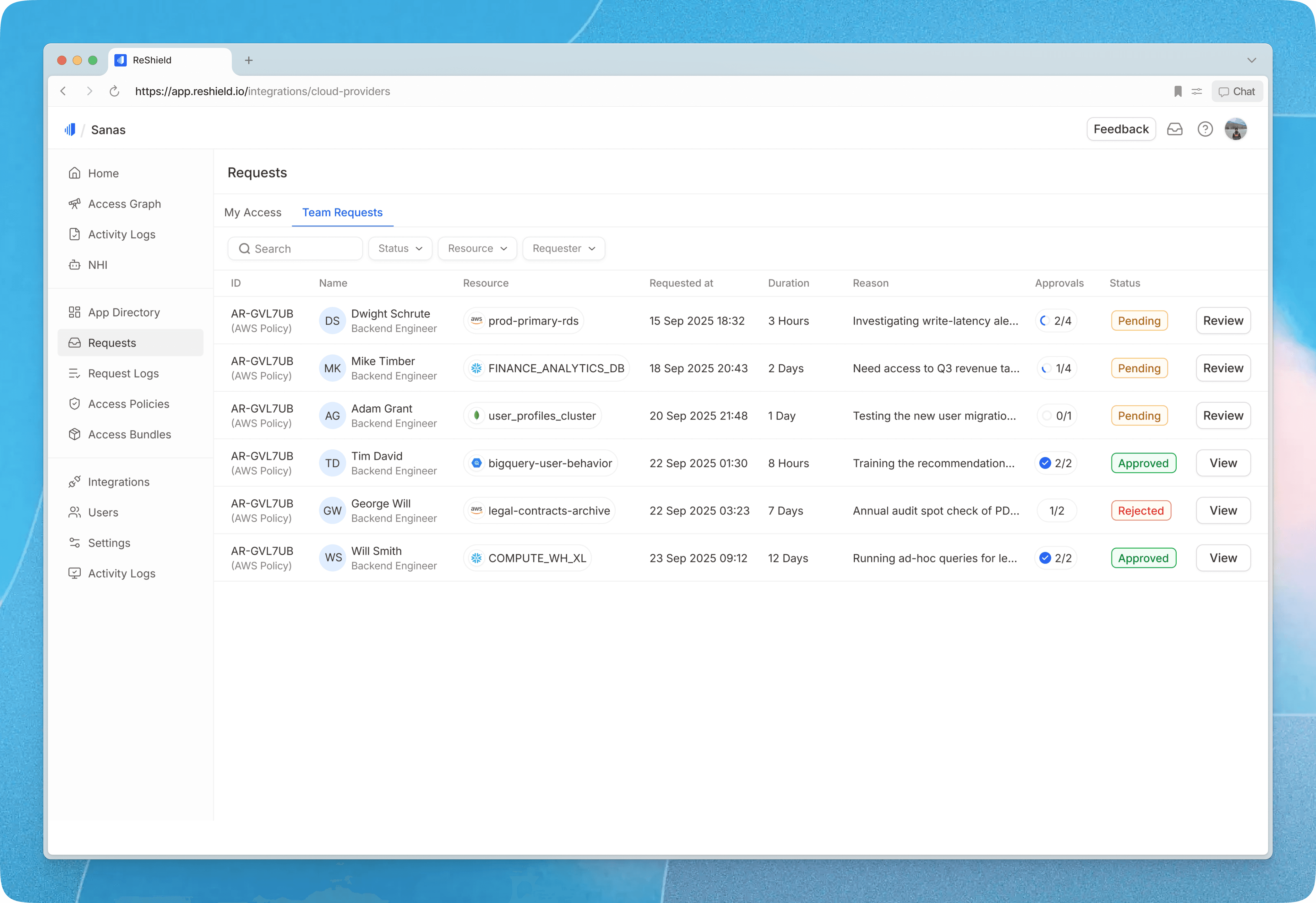Reload the page with refresh icon
The width and height of the screenshot is (1316, 903).
click(x=114, y=91)
